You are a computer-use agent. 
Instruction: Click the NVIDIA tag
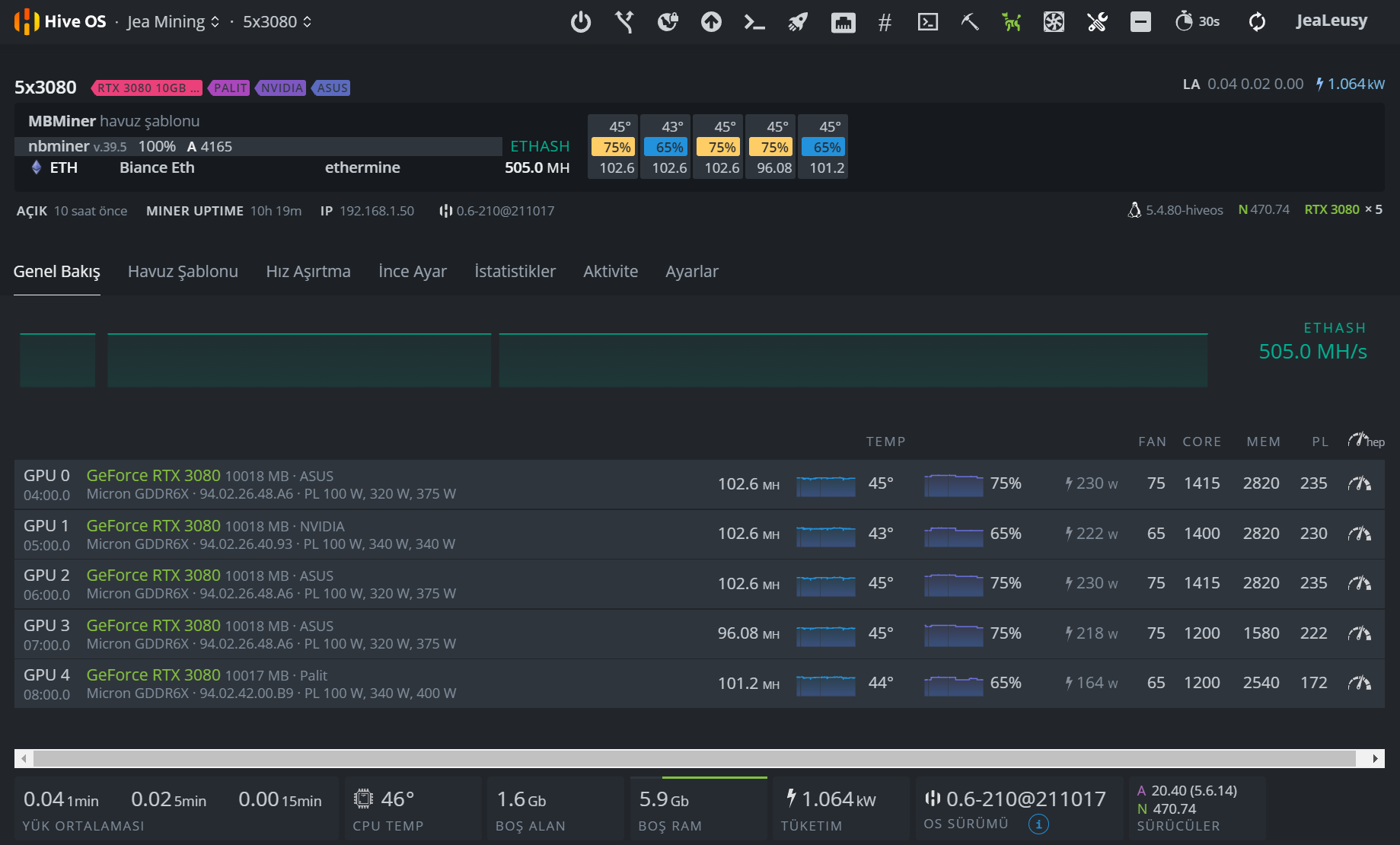pyautogui.click(x=281, y=88)
